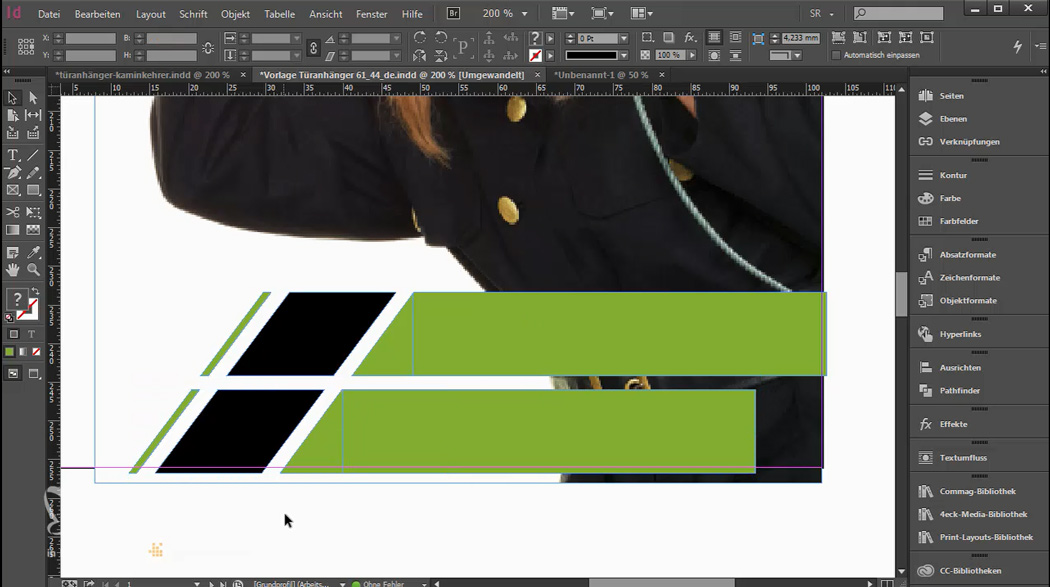The image size is (1050, 587).
Task: Select the Note tool
Action: click(12, 252)
